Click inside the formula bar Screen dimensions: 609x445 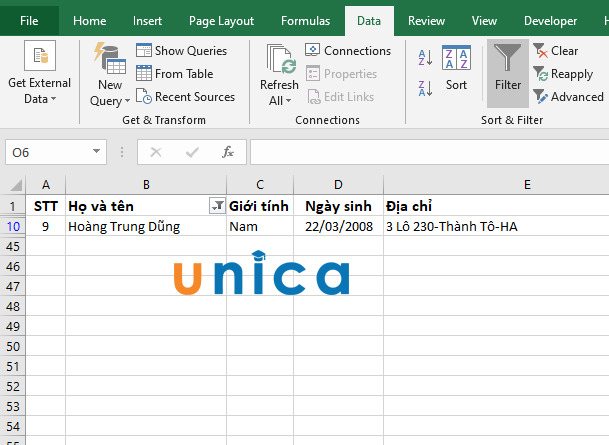(430, 152)
